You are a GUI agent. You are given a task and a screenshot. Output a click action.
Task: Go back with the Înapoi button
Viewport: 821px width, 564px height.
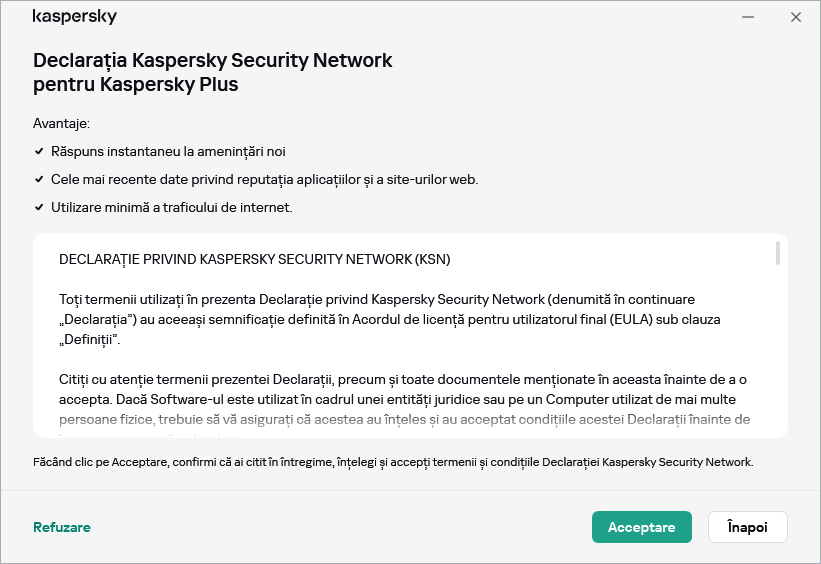(x=747, y=527)
